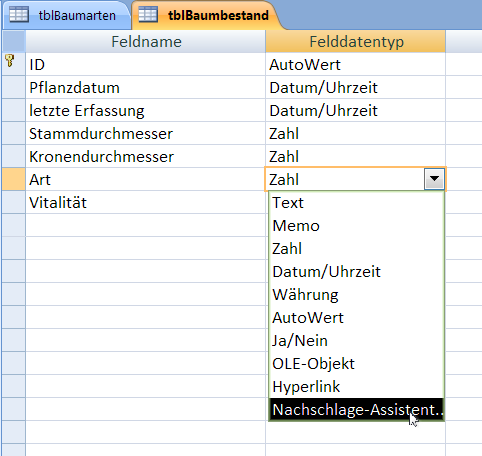Pick OLE-Objekt from the type list

(x=356, y=364)
